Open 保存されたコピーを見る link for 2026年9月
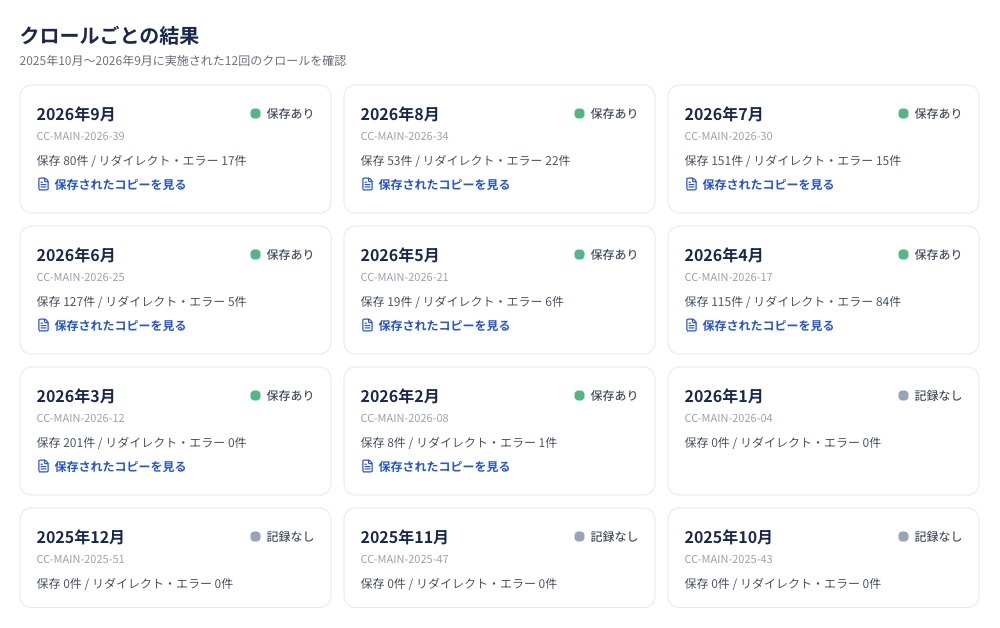Screen dimensions: 1000x628 112,184
